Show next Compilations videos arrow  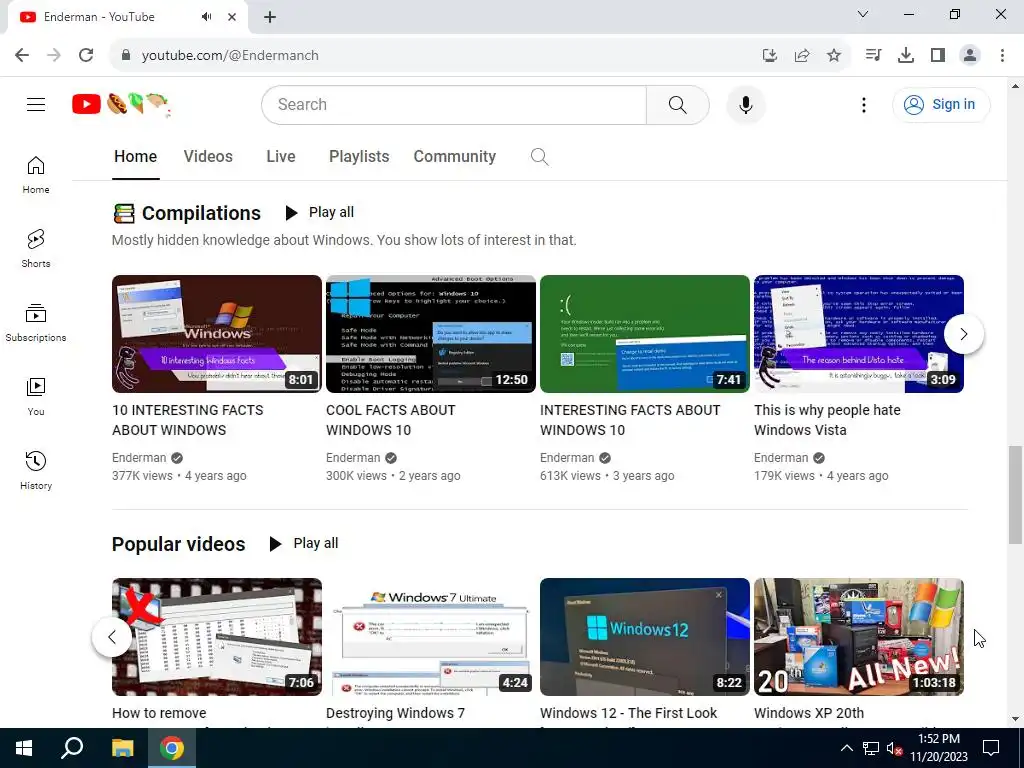click(964, 334)
